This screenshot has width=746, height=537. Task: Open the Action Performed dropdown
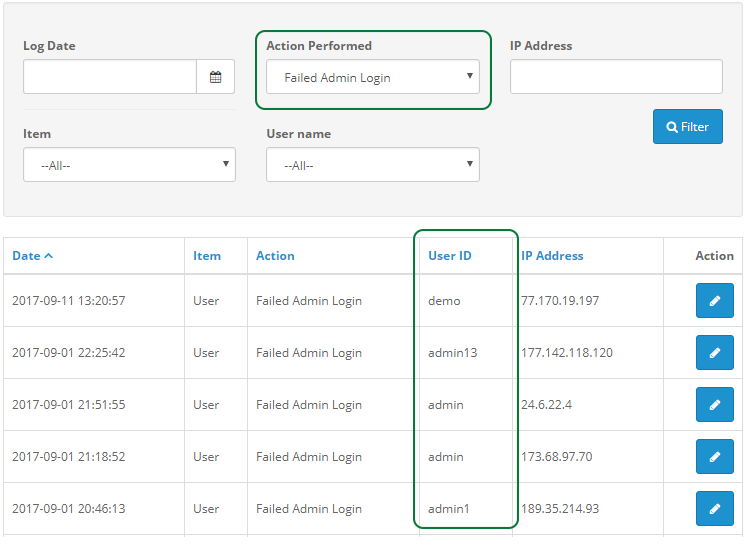tap(373, 77)
